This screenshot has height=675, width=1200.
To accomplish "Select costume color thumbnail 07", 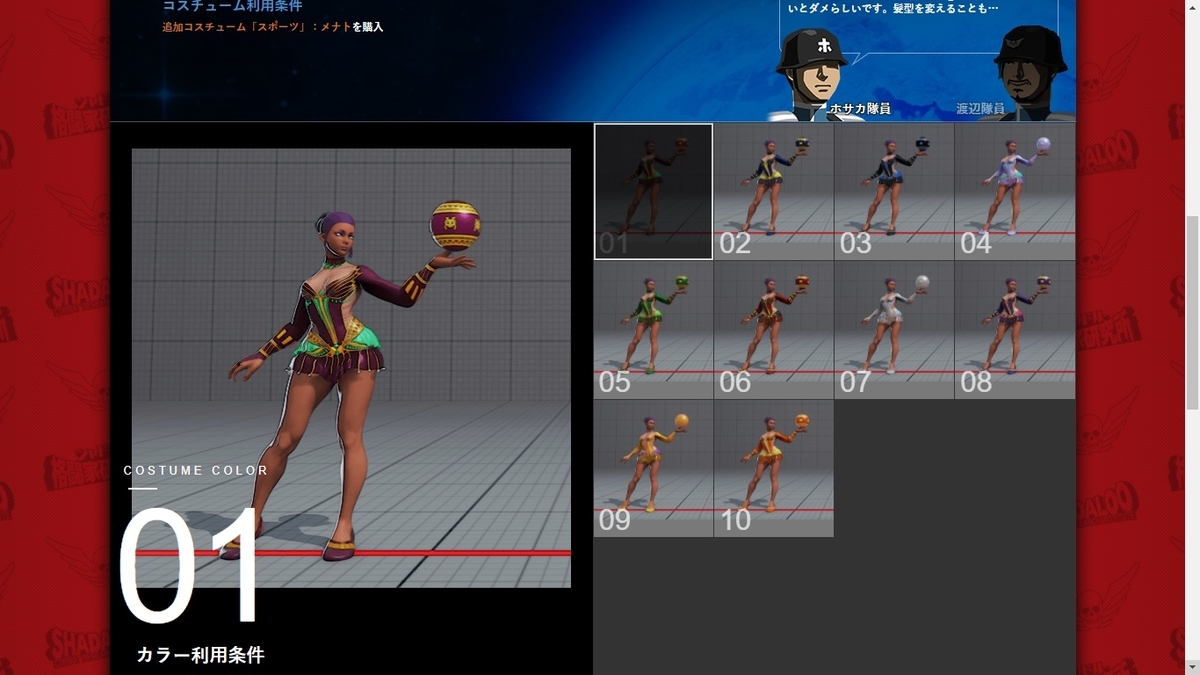I will click(894, 330).
